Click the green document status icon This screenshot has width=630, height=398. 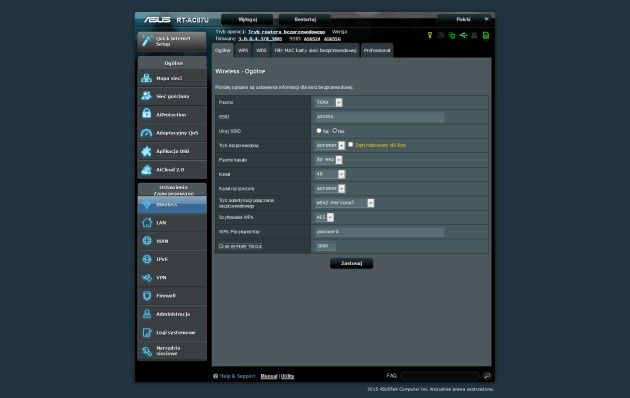(486, 35)
